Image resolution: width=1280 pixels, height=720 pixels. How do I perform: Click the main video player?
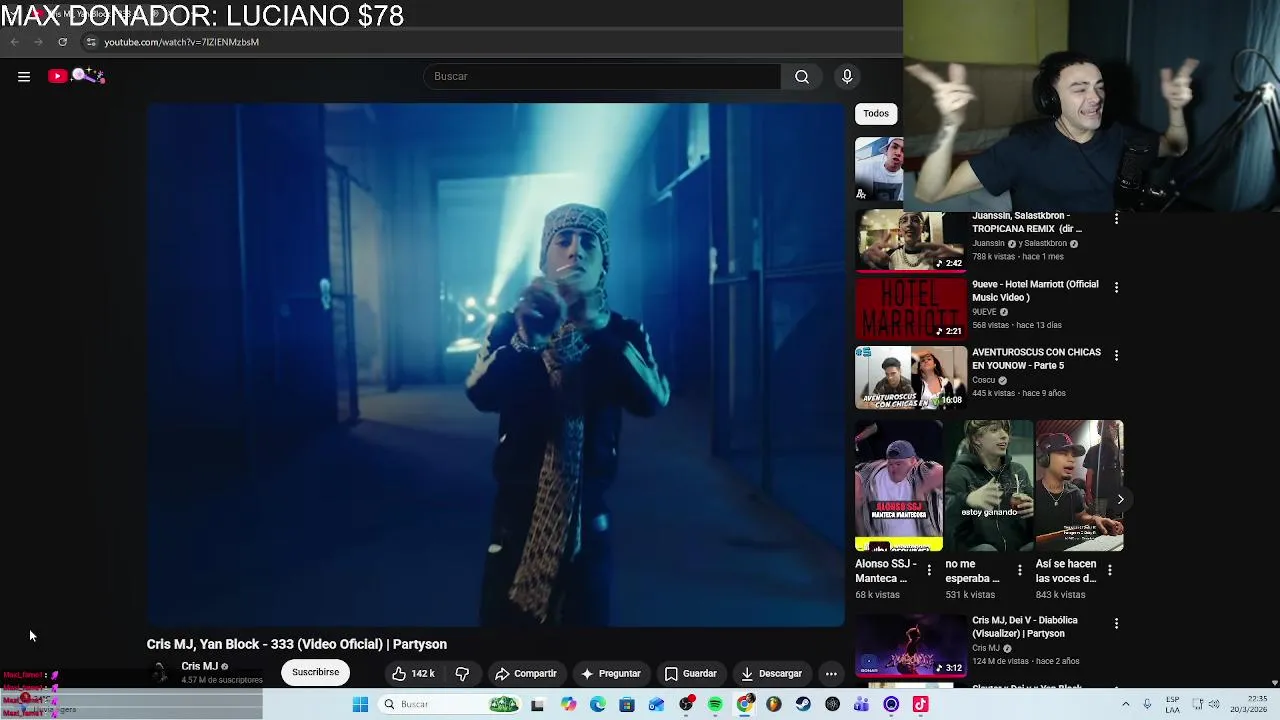495,365
